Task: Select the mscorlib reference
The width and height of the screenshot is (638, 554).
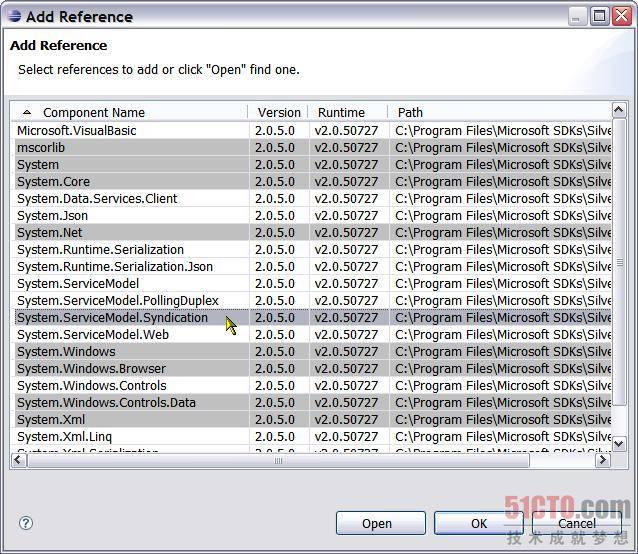Action: 311,148
